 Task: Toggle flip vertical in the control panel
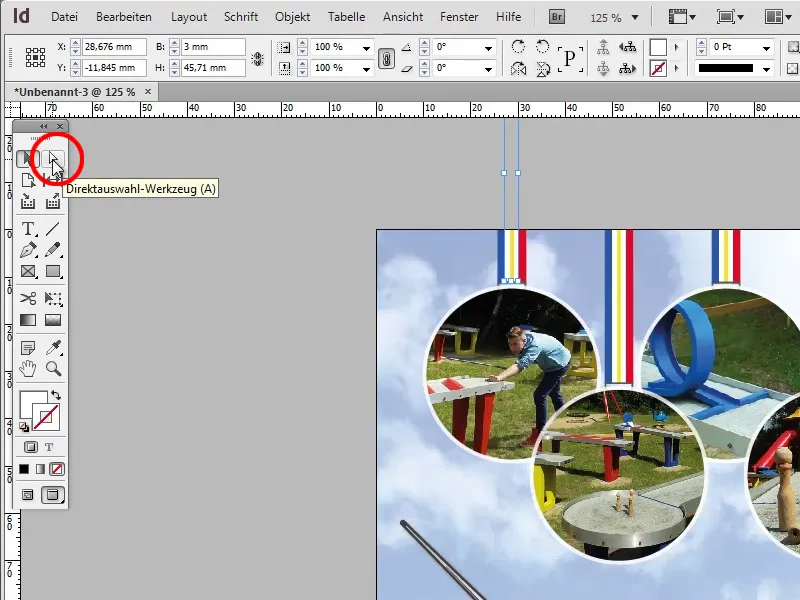543,67
